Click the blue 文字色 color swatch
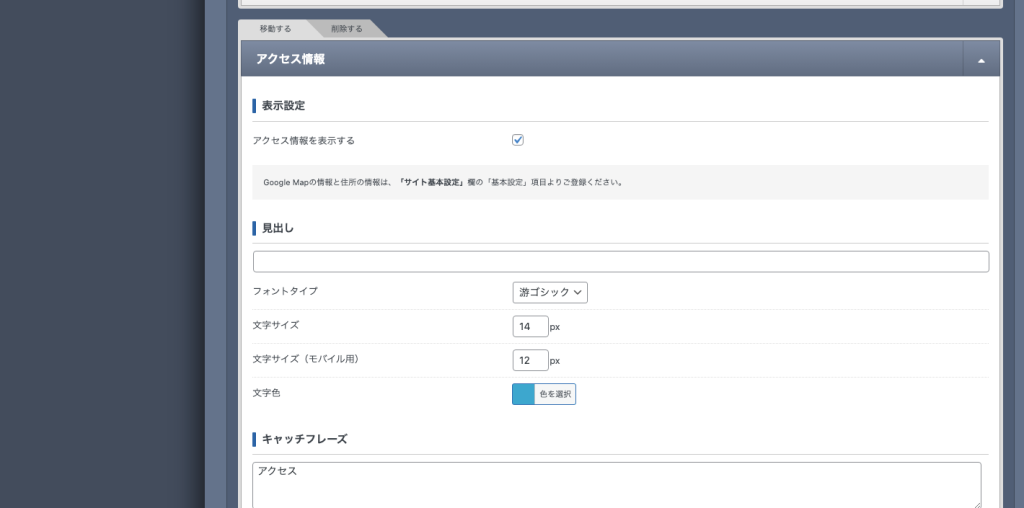 coord(524,394)
